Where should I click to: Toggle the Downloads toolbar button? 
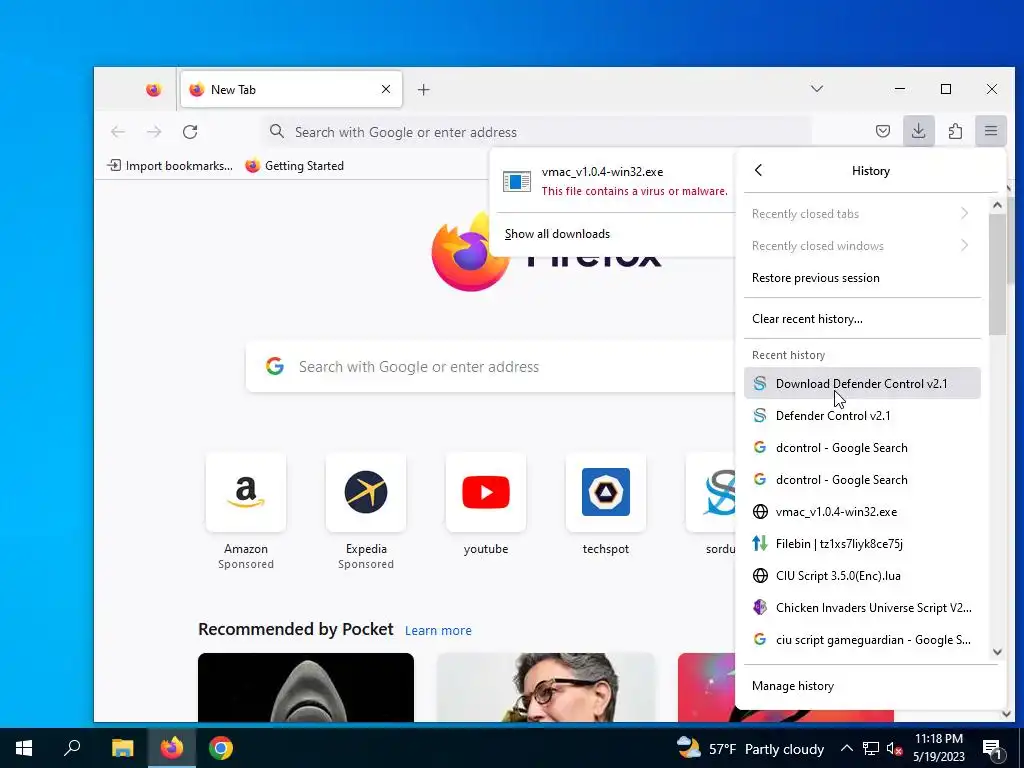[919, 131]
